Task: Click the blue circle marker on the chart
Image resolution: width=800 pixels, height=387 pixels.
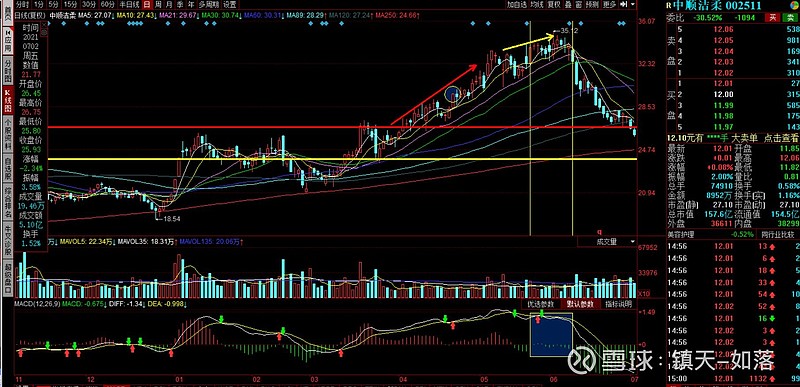Action: [453, 94]
